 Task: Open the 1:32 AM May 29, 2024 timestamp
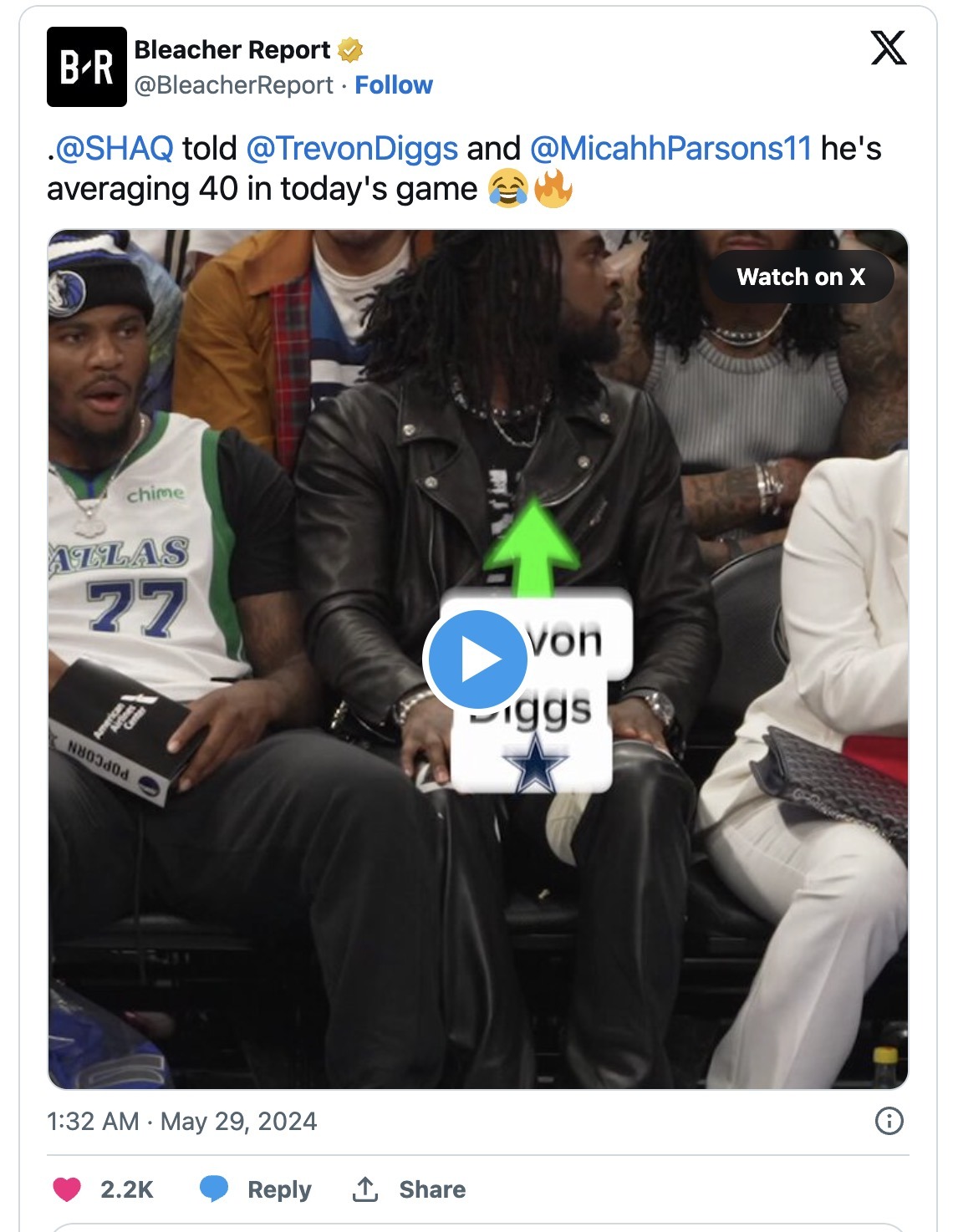[x=182, y=1121]
